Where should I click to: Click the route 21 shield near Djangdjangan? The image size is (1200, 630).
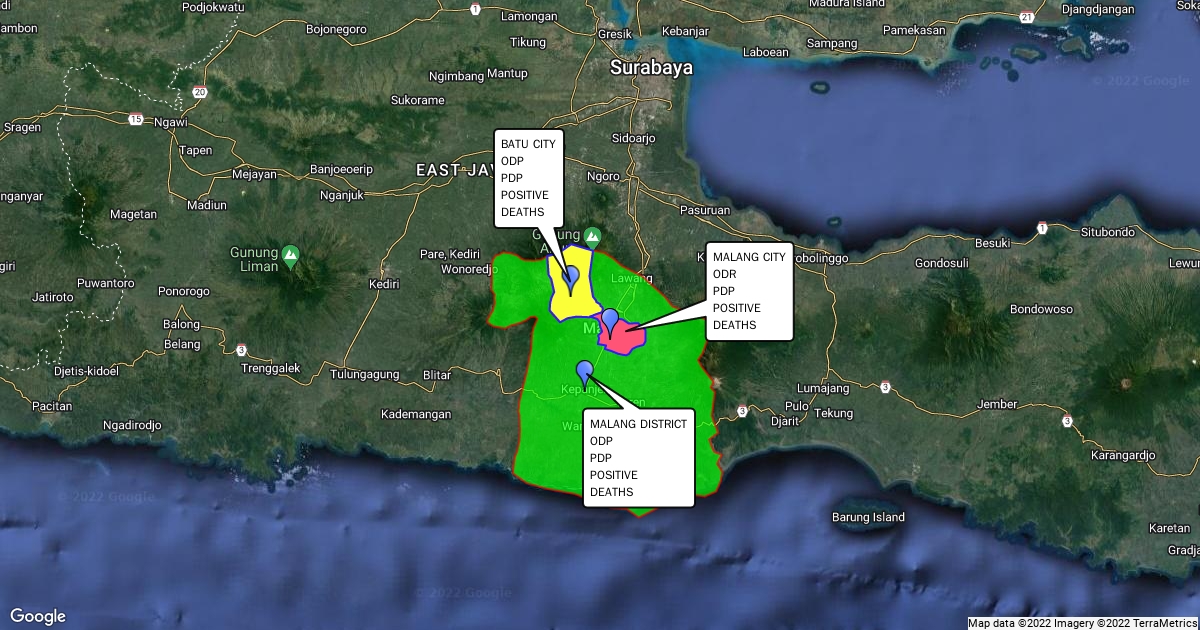(x=1026, y=18)
